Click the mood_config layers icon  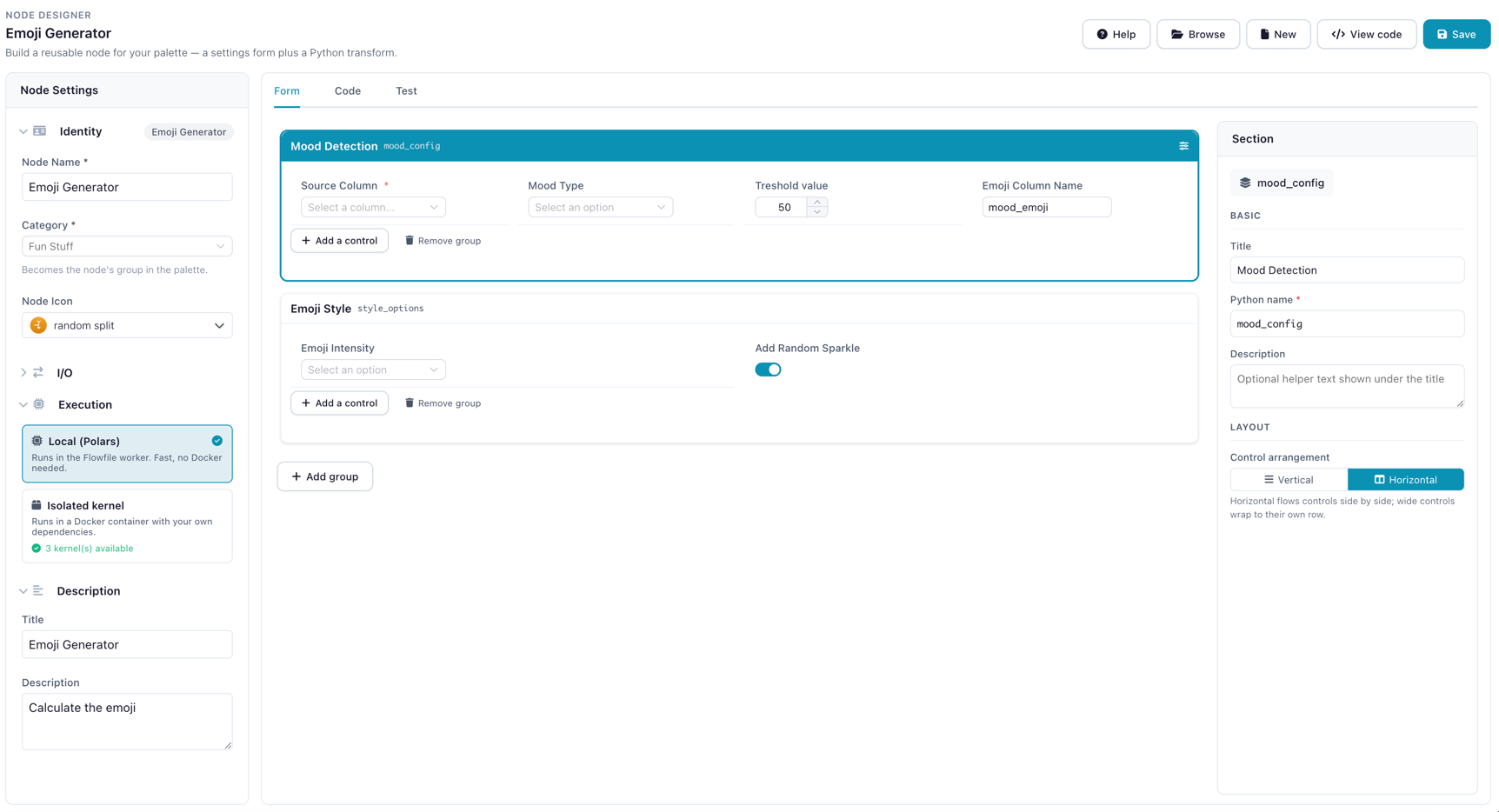(x=1245, y=183)
